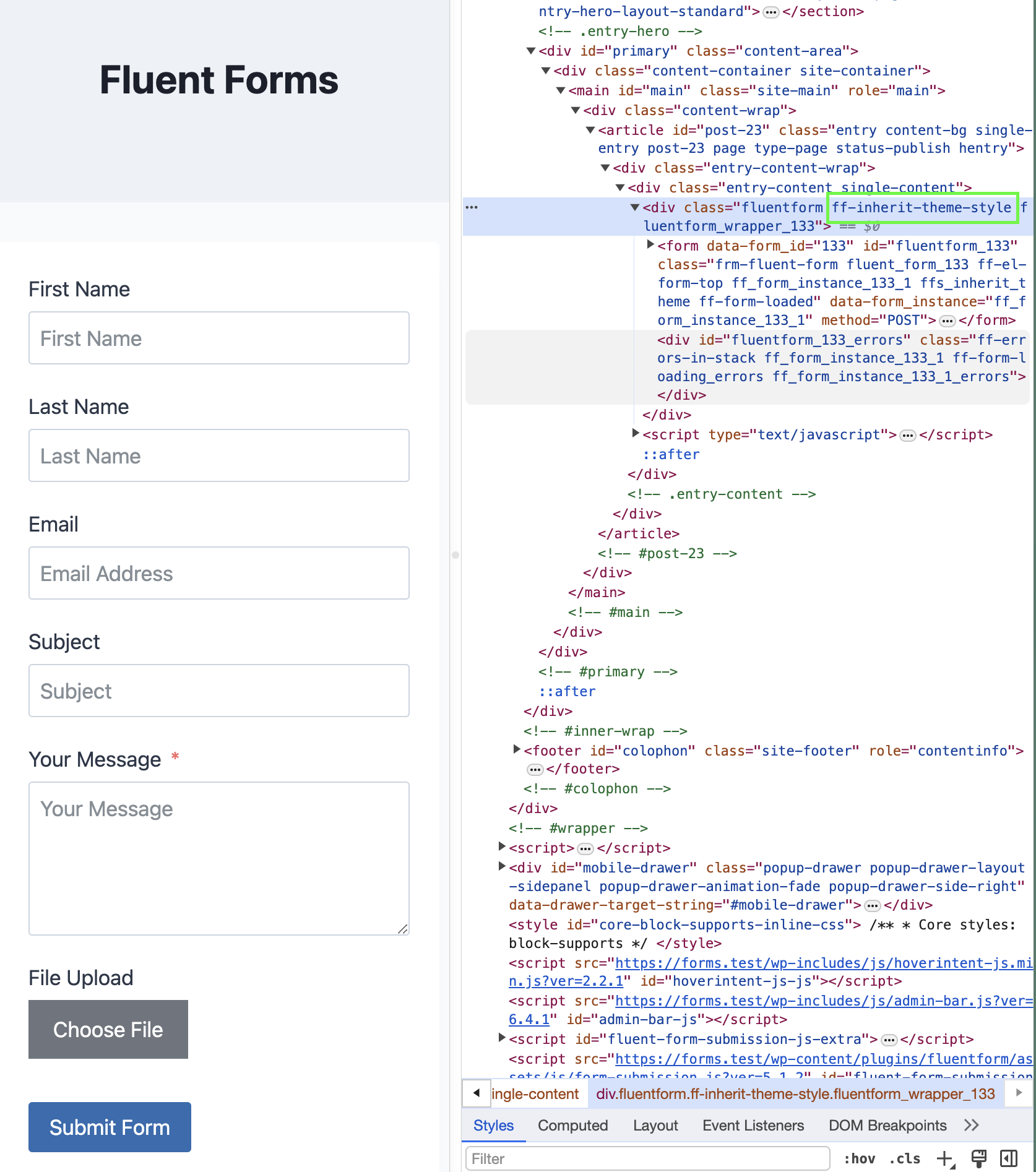Viewport: 1036px width, 1172px height.
Task: Expand the form fluentform_133 node
Action: click(650, 245)
